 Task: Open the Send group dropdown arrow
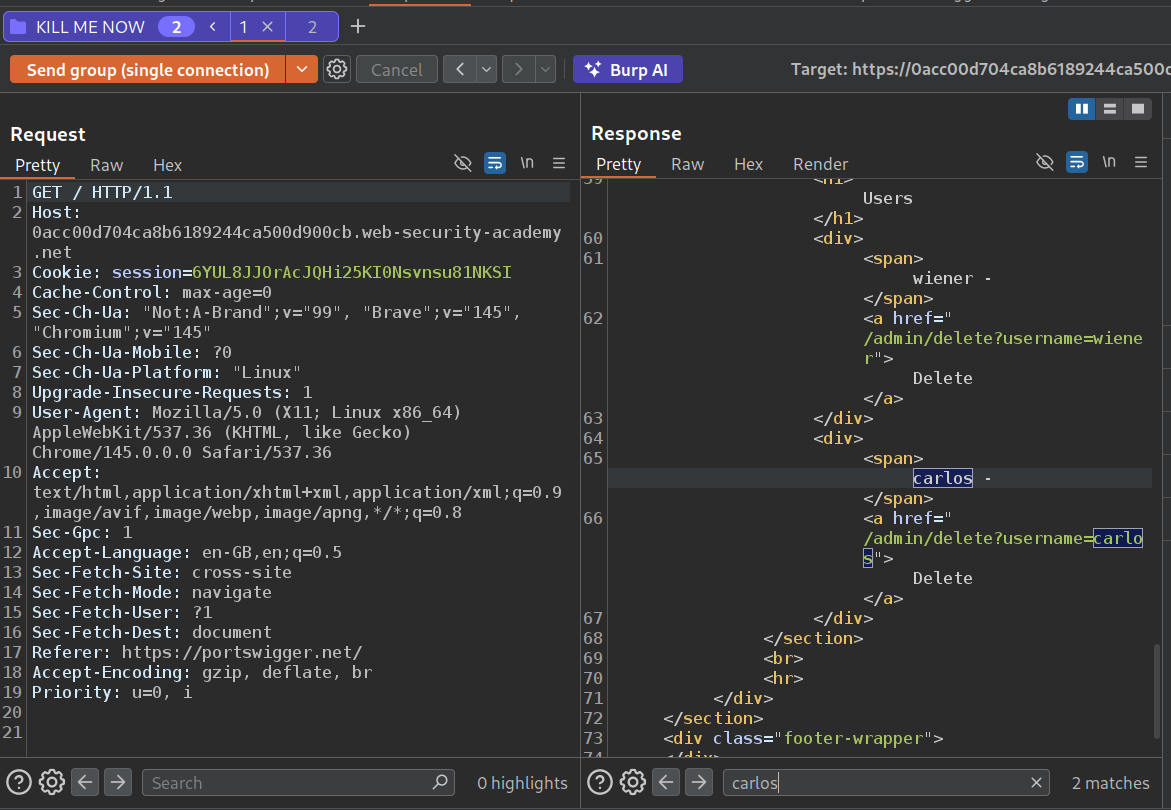(301, 70)
